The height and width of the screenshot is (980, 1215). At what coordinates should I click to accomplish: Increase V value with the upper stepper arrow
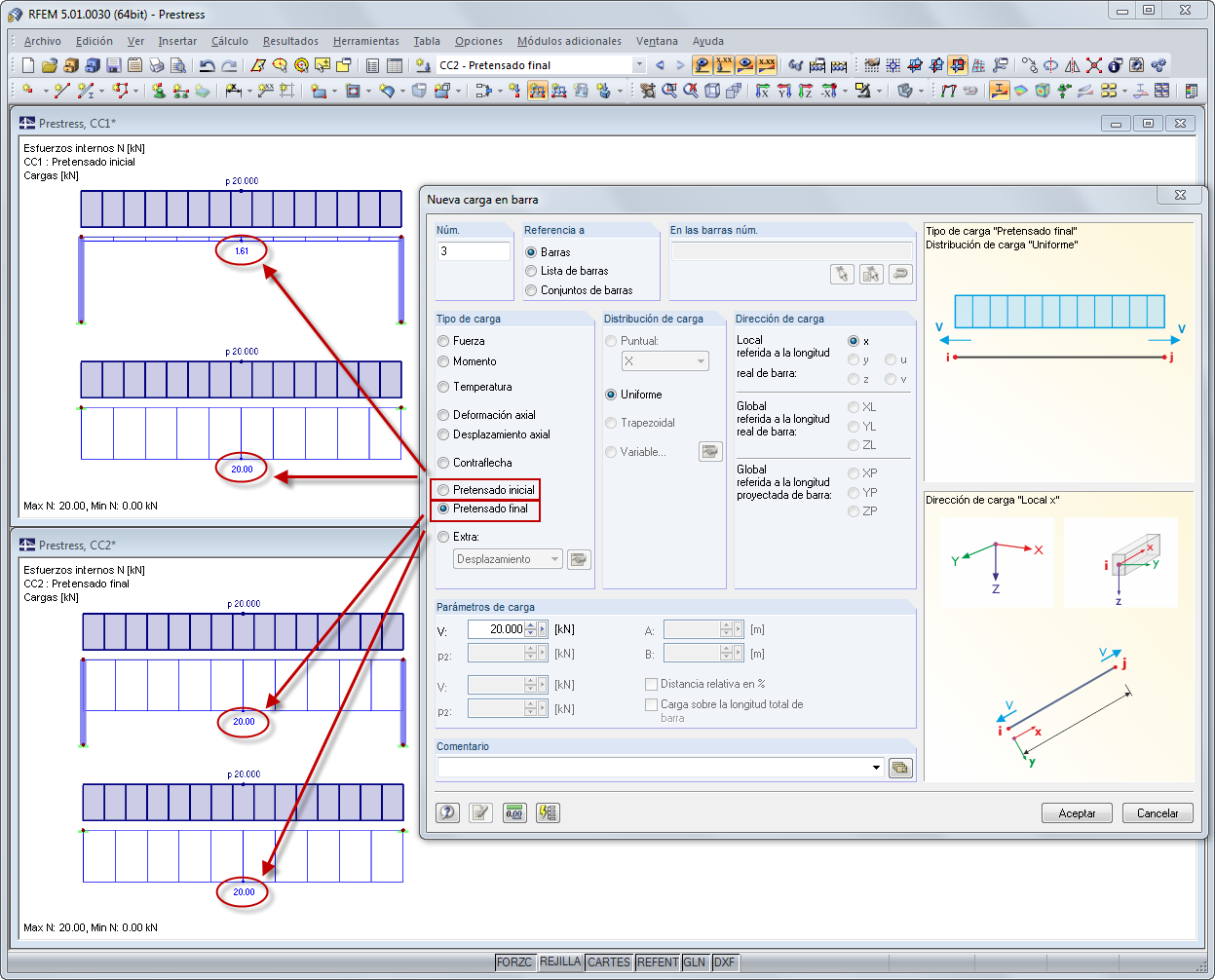530,625
